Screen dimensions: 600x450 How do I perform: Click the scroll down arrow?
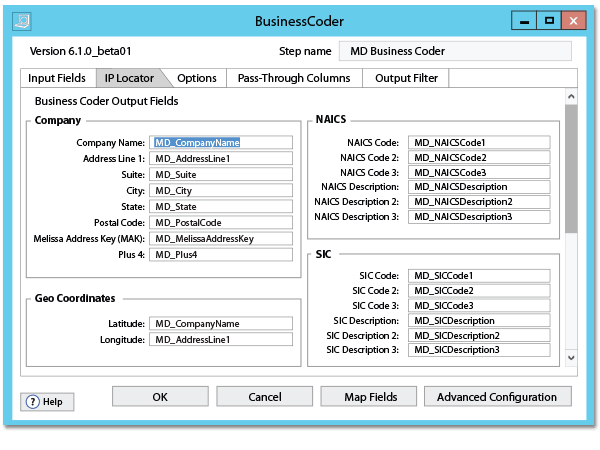(x=571, y=358)
